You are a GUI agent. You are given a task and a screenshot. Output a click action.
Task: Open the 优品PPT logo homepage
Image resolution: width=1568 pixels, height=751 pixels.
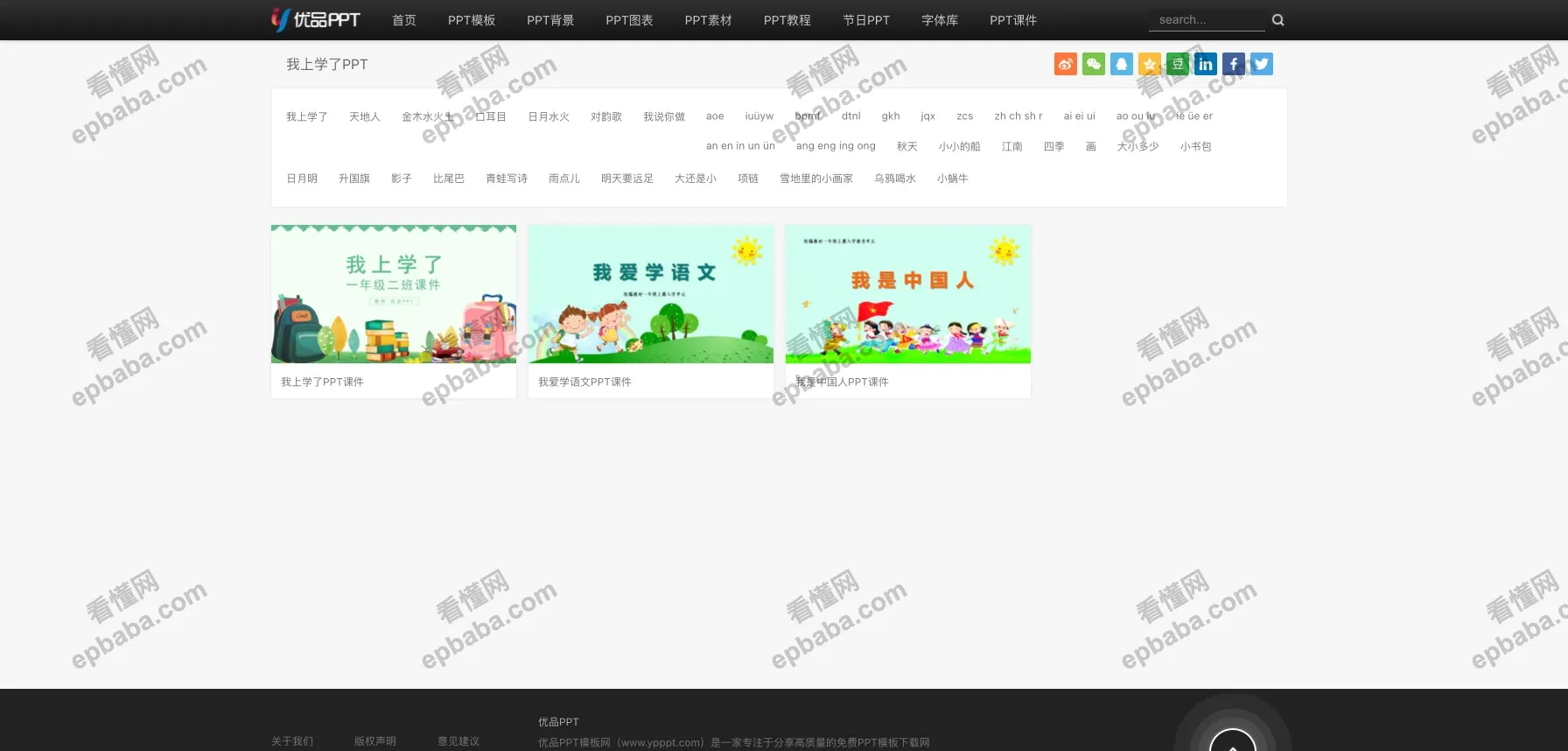[316, 19]
